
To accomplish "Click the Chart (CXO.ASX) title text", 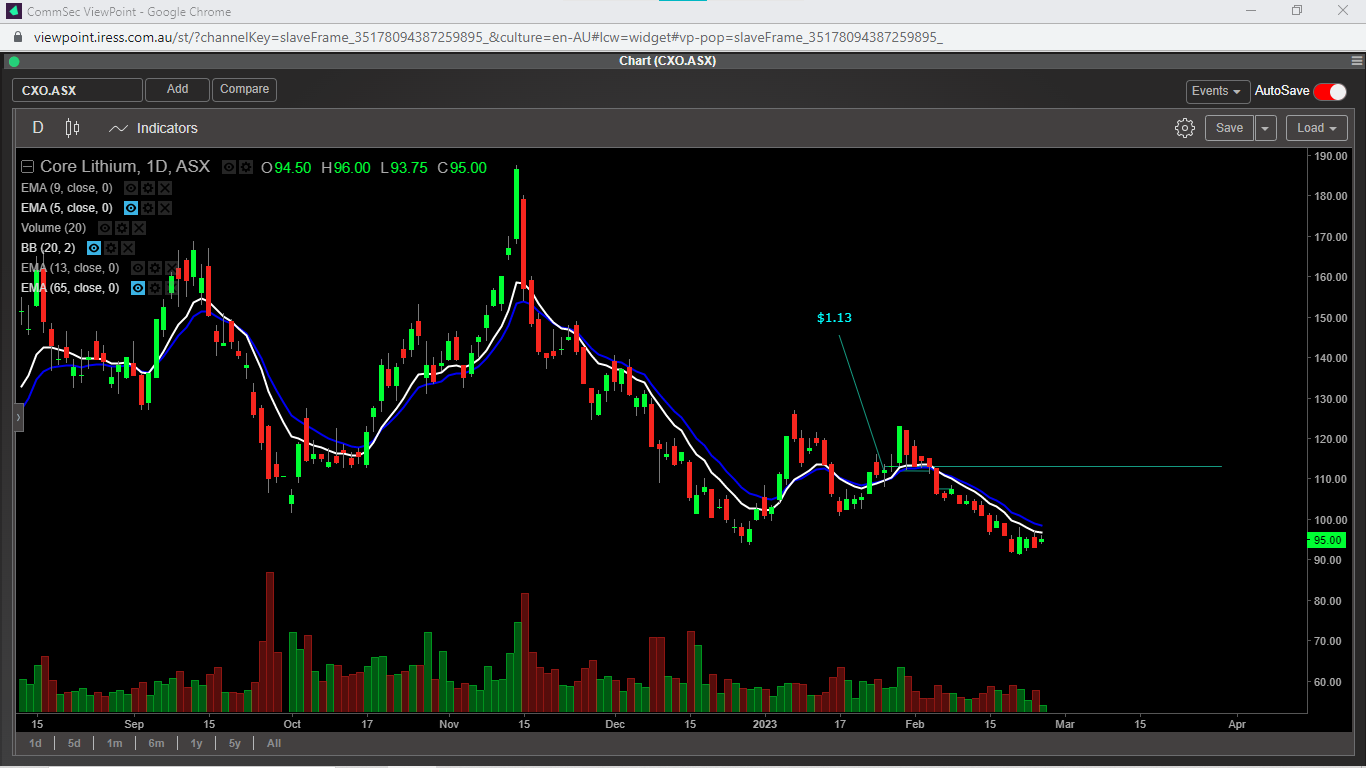I will pos(667,61).
